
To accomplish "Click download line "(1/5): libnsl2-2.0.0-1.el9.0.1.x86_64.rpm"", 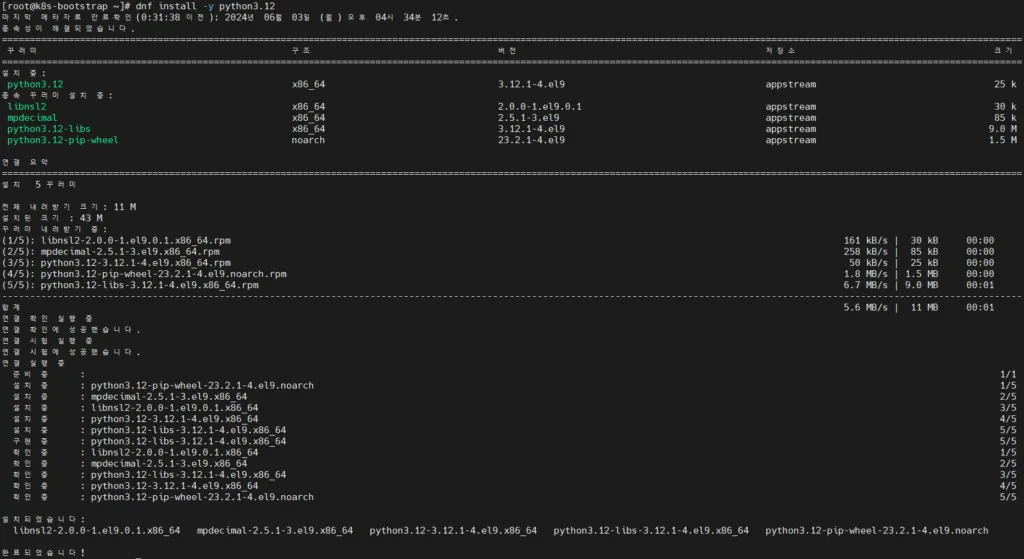I will pos(116,240).
